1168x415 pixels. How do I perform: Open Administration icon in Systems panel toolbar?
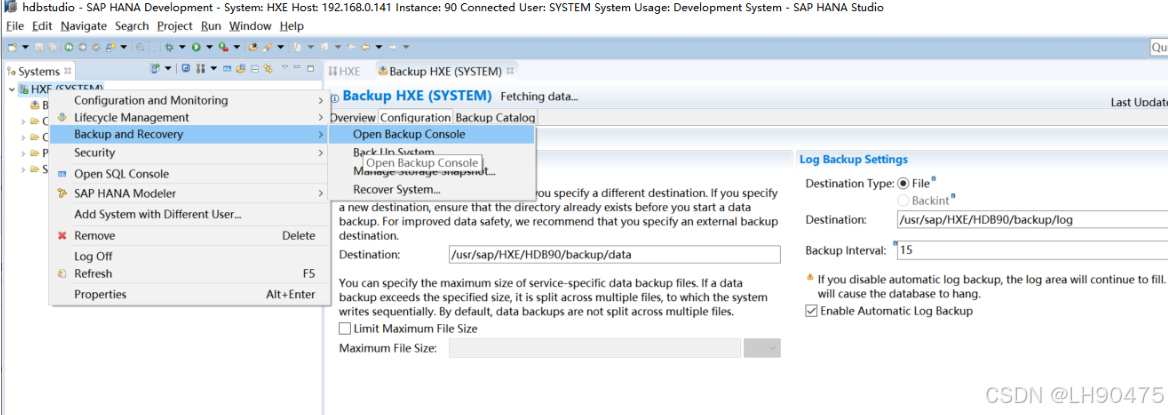click(185, 69)
